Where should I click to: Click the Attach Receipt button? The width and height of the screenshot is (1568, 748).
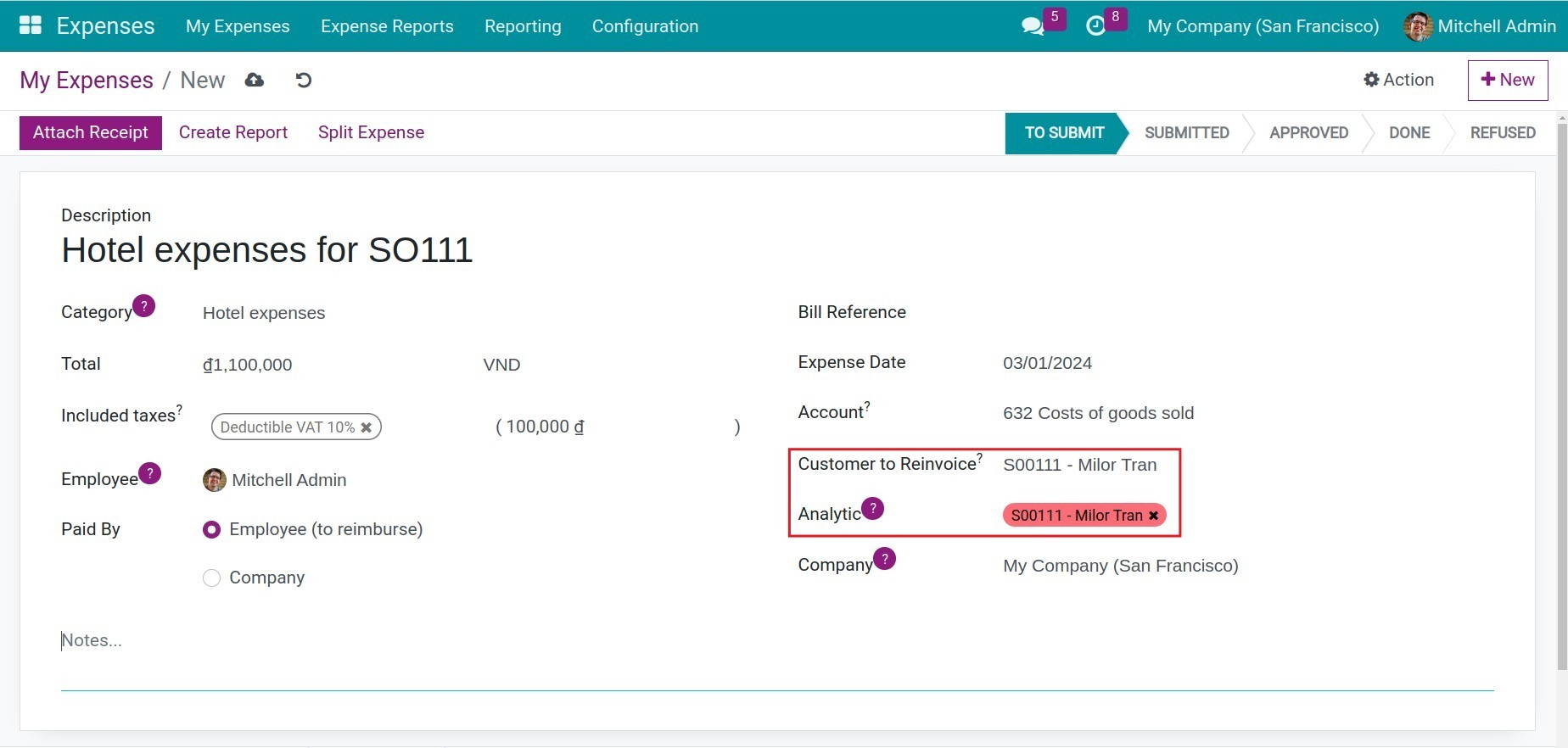tap(91, 133)
